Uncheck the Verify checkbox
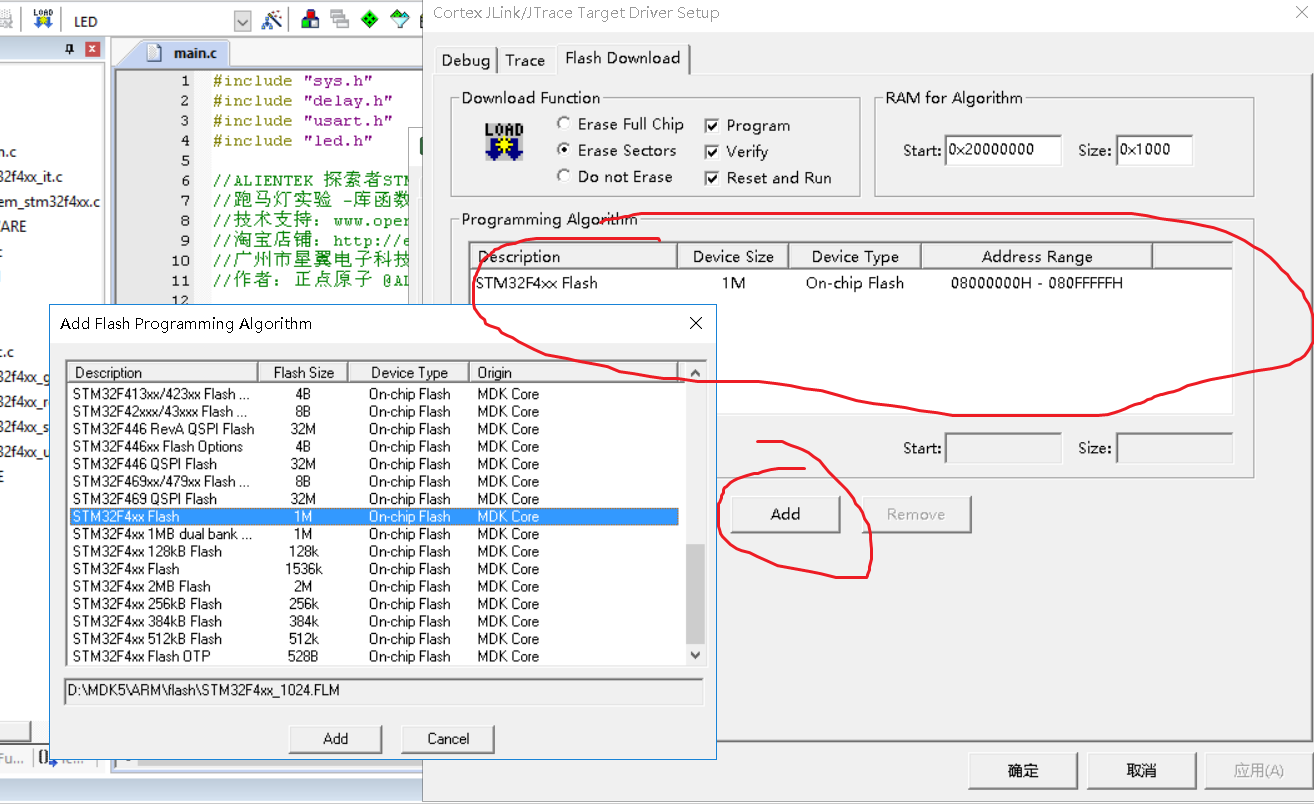Image resolution: width=1314 pixels, height=804 pixels. pyautogui.click(x=712, y=152)
